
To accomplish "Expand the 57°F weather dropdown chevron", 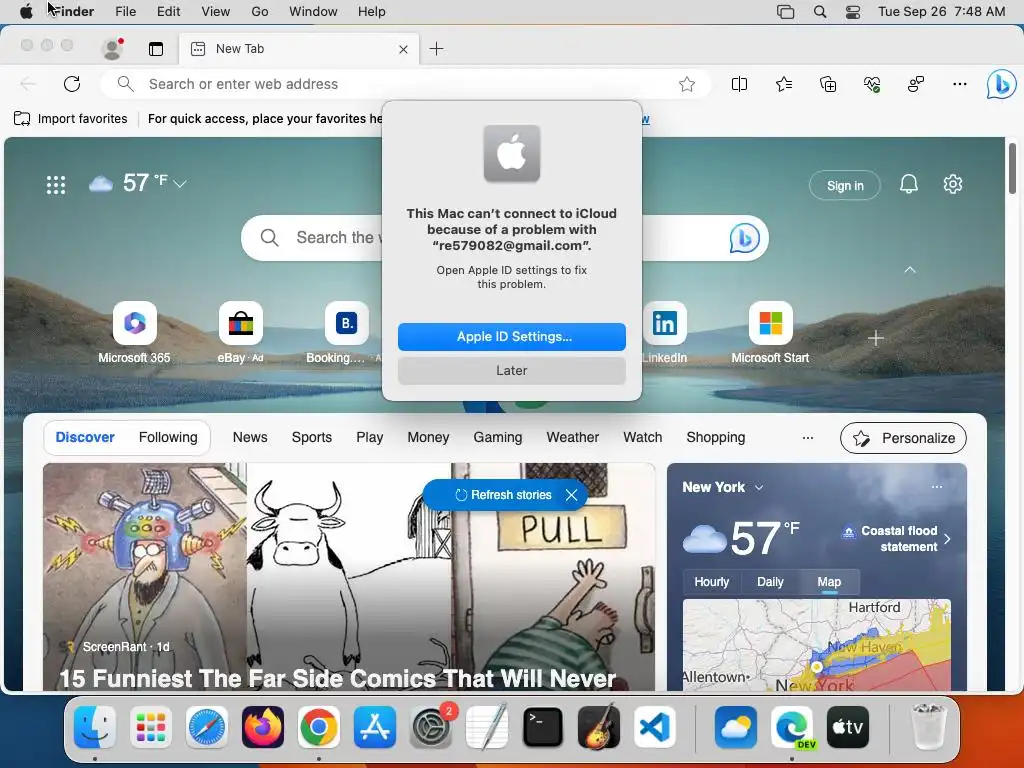I will point(180,184).
